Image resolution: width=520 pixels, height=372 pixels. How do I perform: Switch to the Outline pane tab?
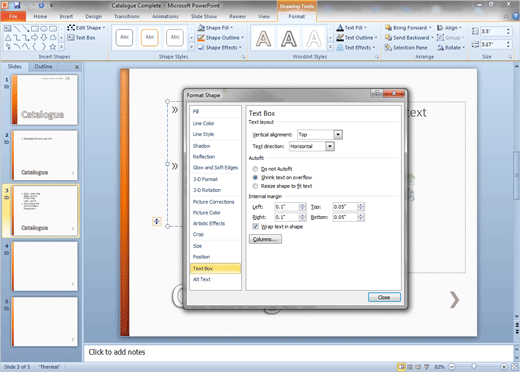coord(43,67)
